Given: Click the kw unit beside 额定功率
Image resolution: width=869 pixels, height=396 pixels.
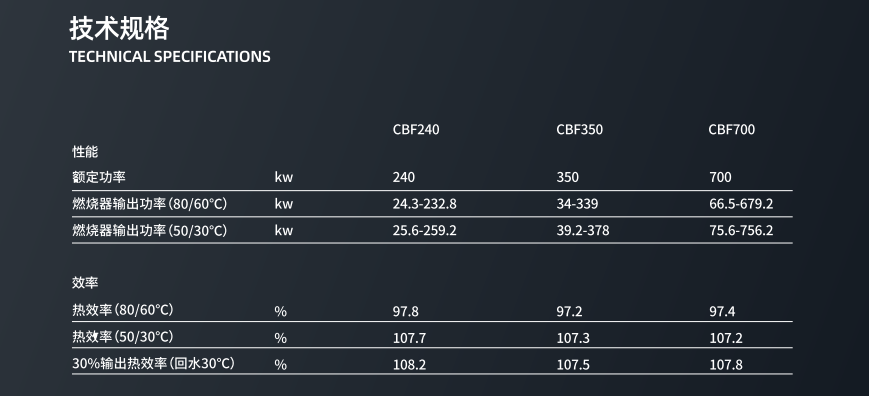Looking at the screenshot, I should click(x=284, y=177).
